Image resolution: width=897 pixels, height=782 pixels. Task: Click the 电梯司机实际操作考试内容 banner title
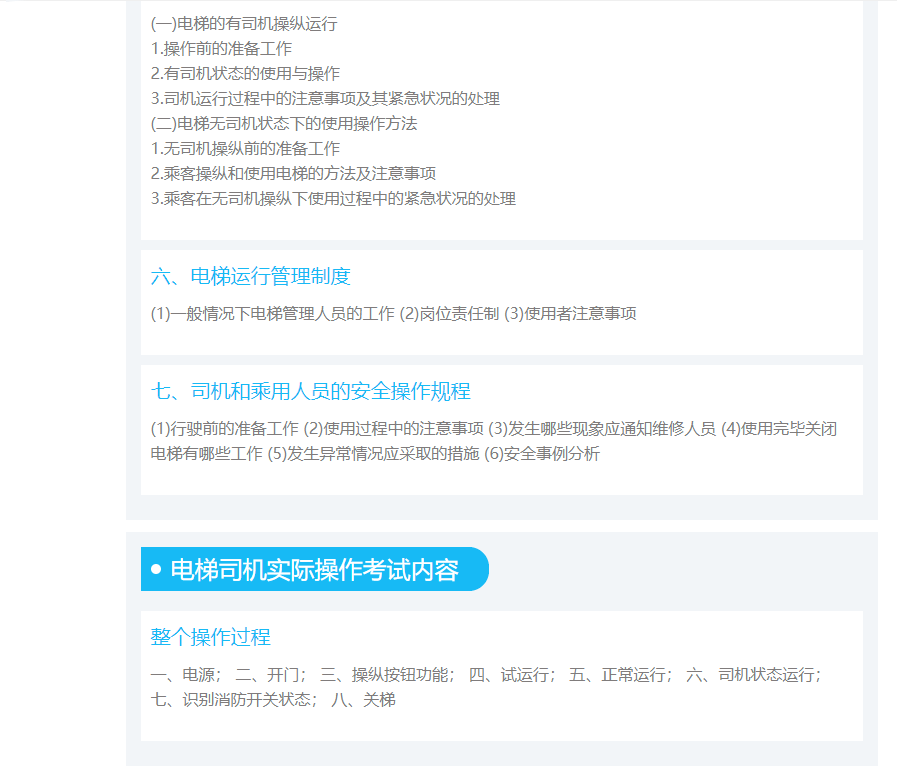pos(314,570)
